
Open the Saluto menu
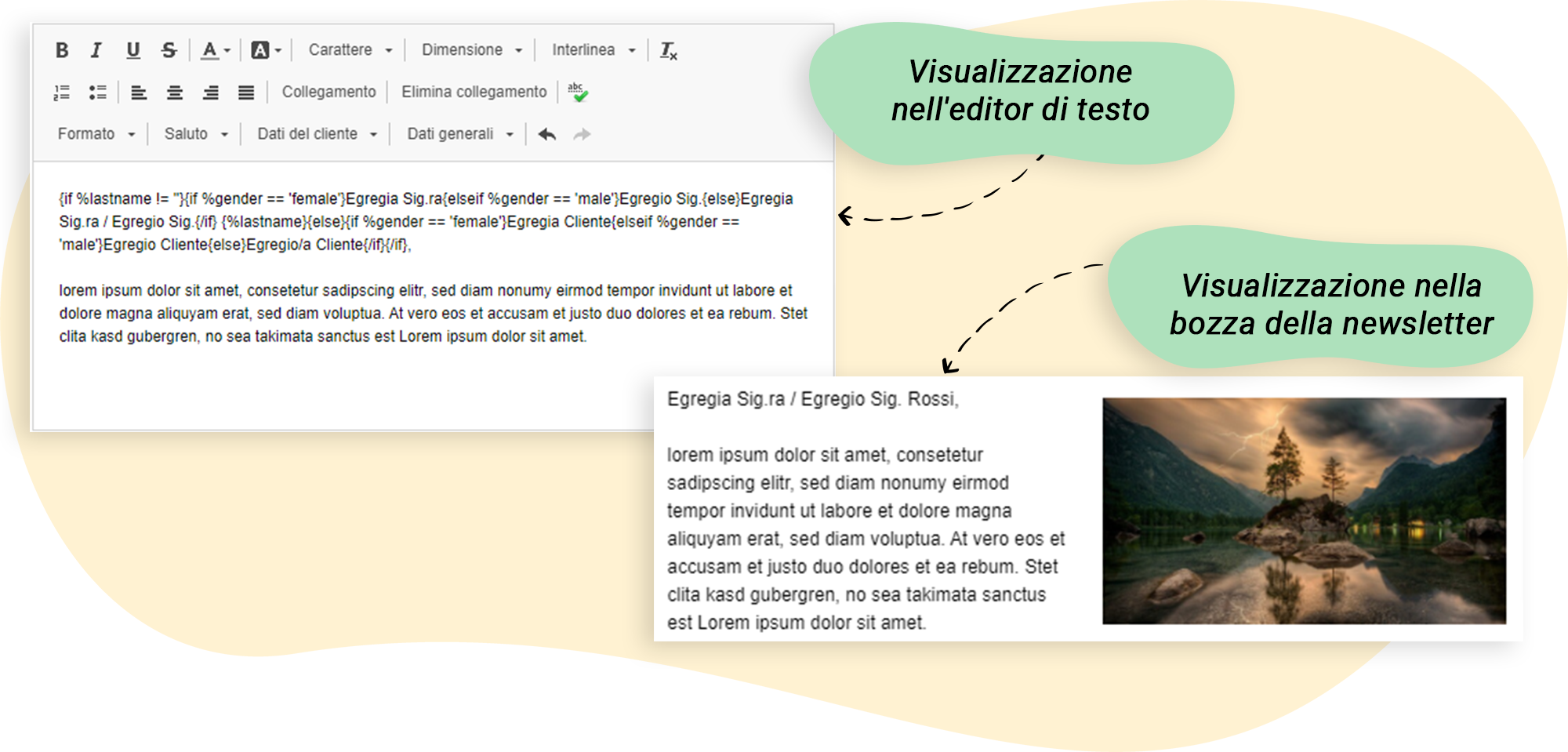click(195, 134)
